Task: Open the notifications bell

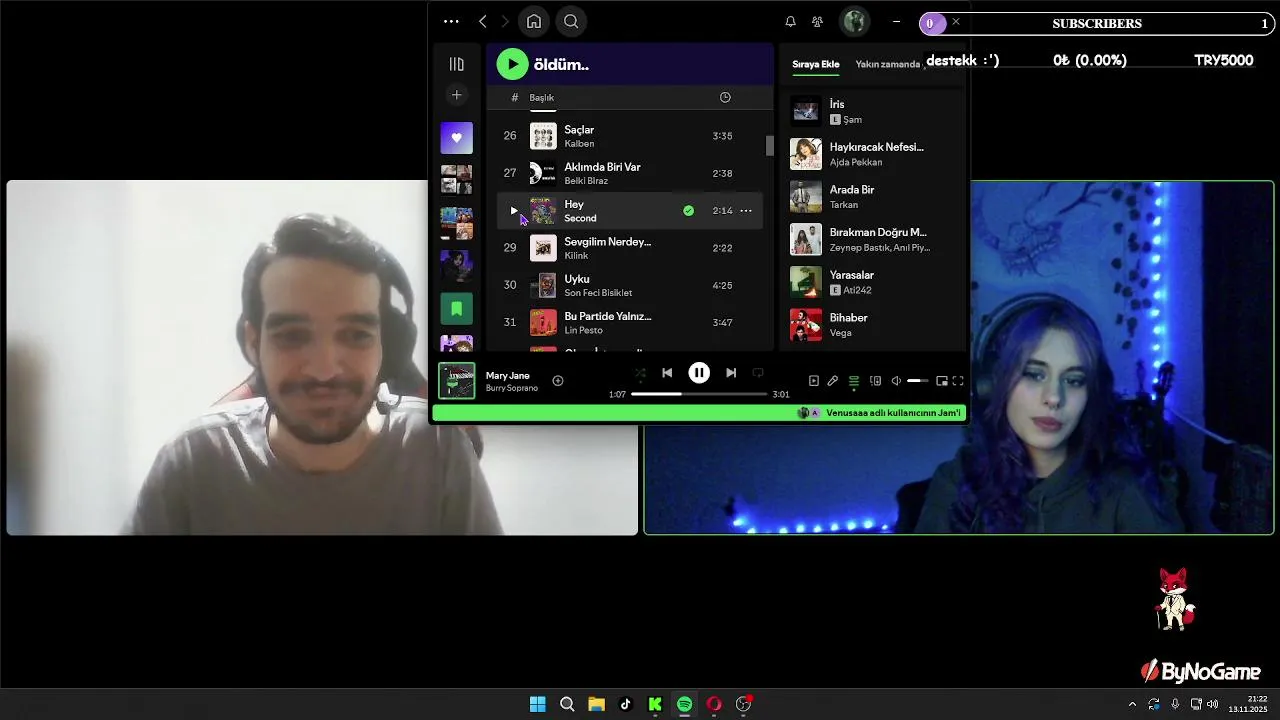Action: [x=790, y=21]
